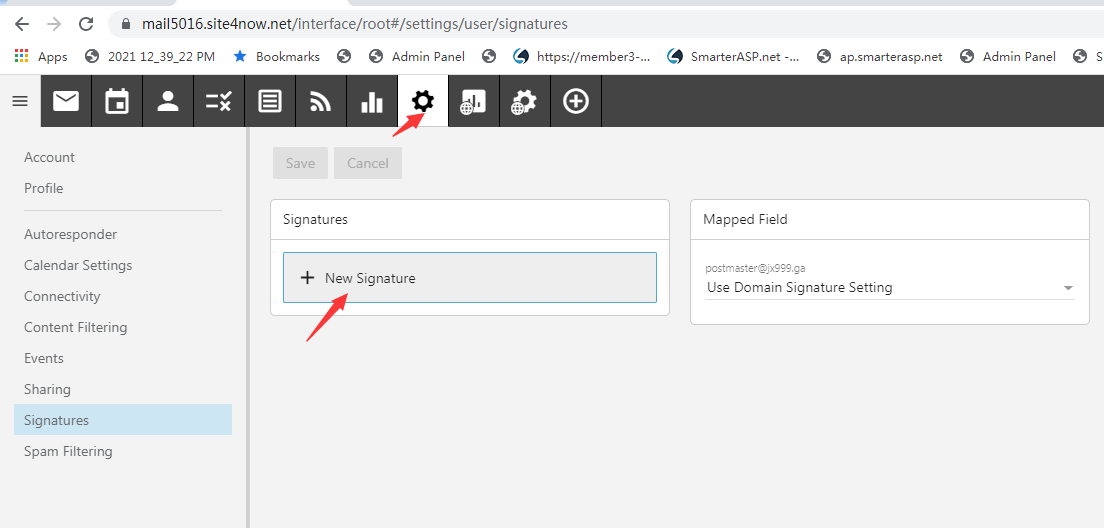This screenshot has width=1104, height=528.
Task: Toggle the hamburger menu sidebar
Action: 20,101
